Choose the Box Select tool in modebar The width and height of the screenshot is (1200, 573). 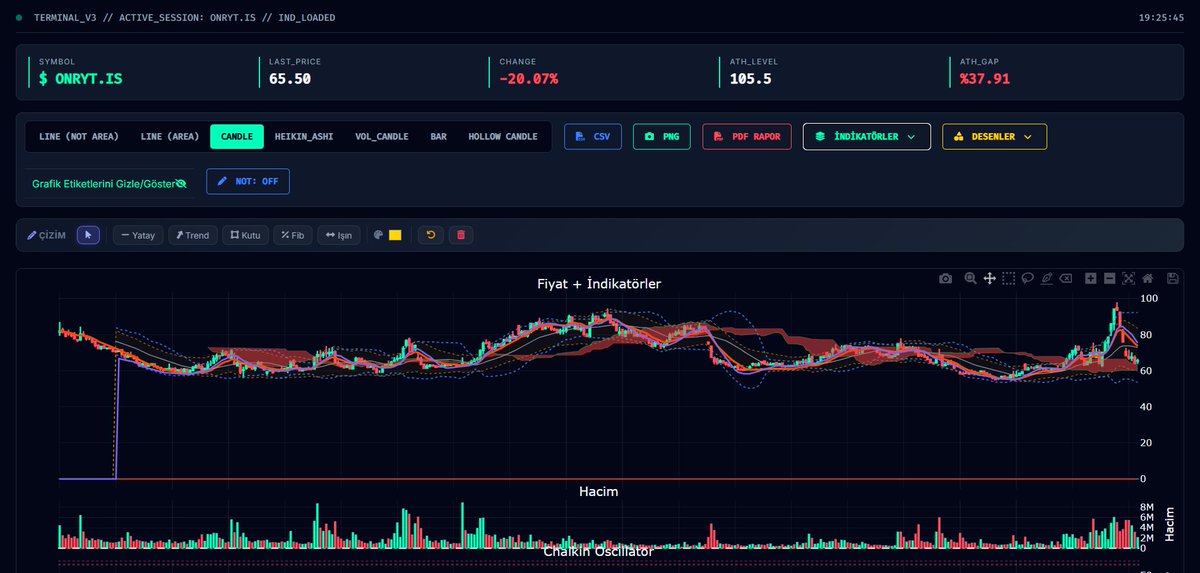[1009, 279]
